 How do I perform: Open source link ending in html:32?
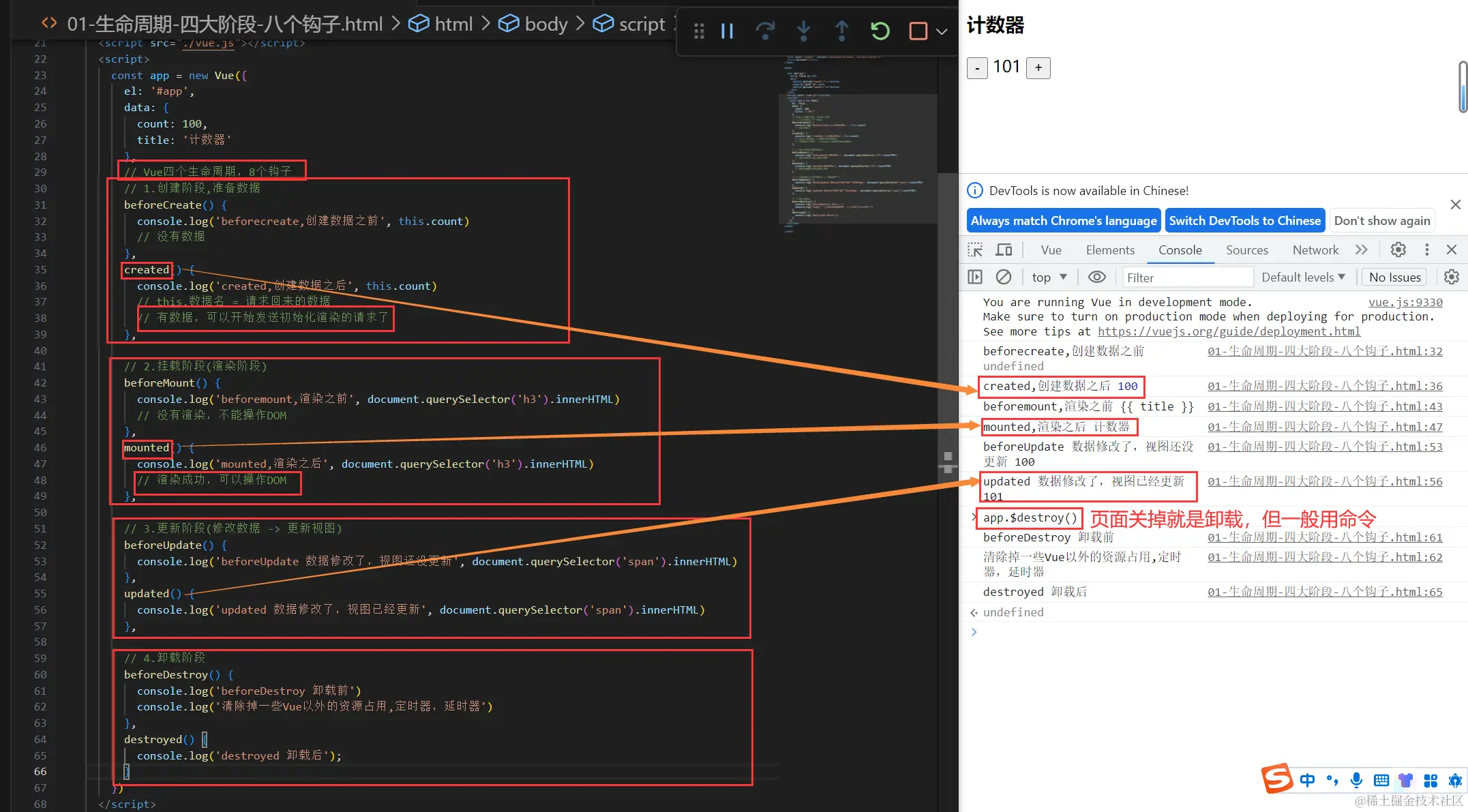click(x=1325, y=351)
